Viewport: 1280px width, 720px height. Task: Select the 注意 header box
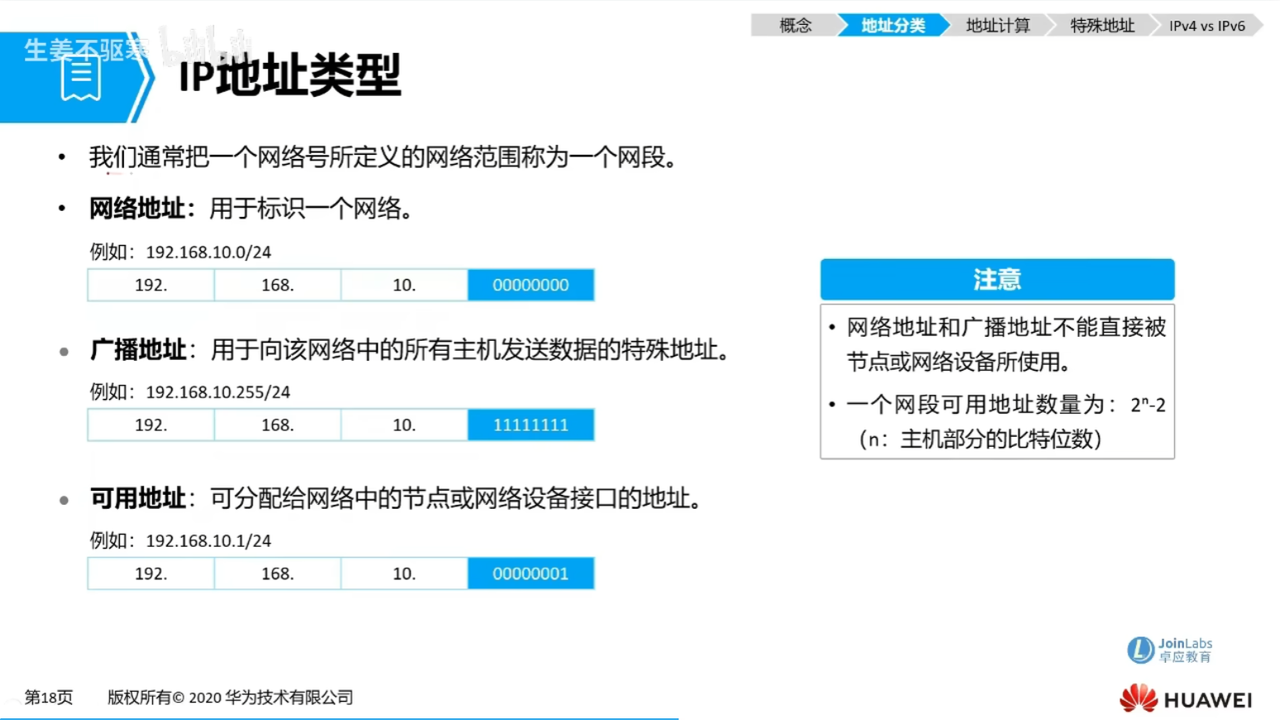997,280
